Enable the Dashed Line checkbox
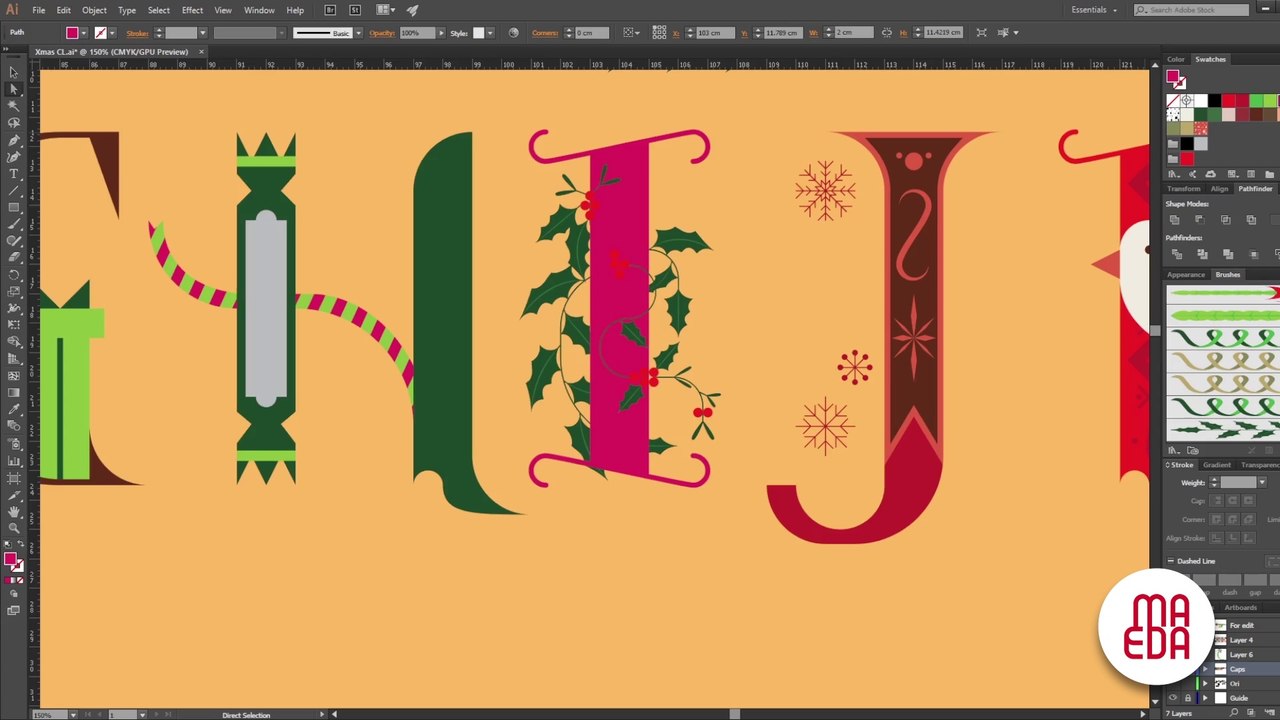This screenshot has height=720, width=1280. [1171, 561]
